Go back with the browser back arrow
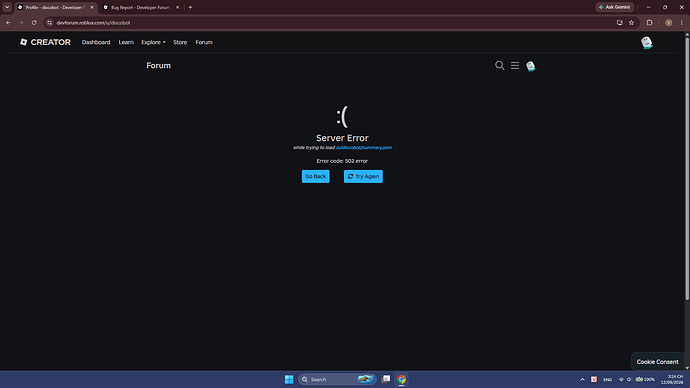The height and width of the screenshot is (388, 690). (8, 22)
